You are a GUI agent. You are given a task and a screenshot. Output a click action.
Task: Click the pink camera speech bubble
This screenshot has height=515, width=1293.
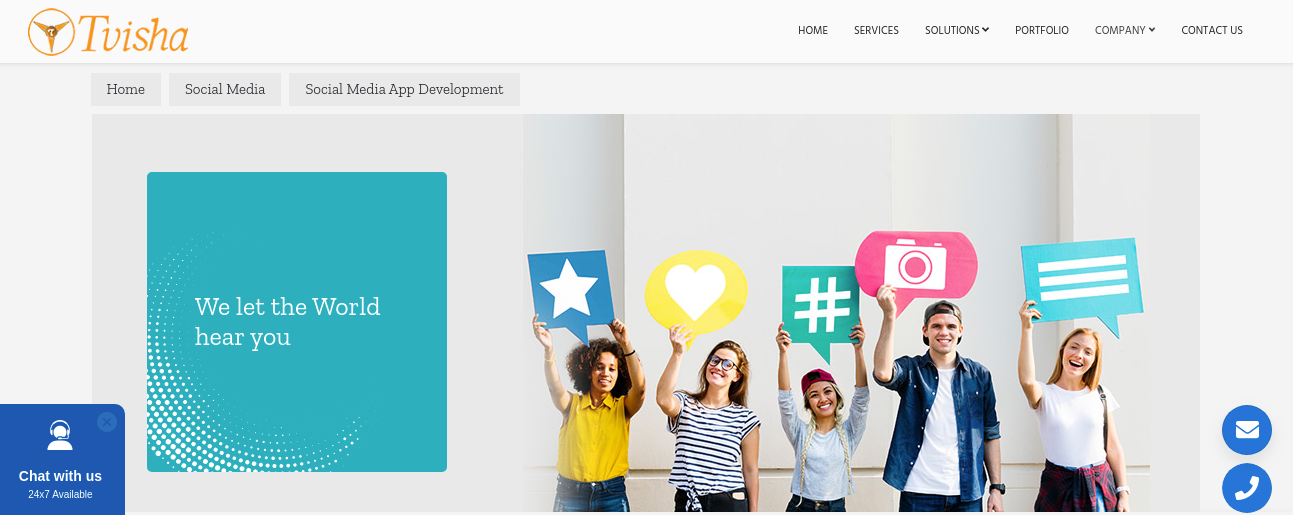(x=915, y=266)
